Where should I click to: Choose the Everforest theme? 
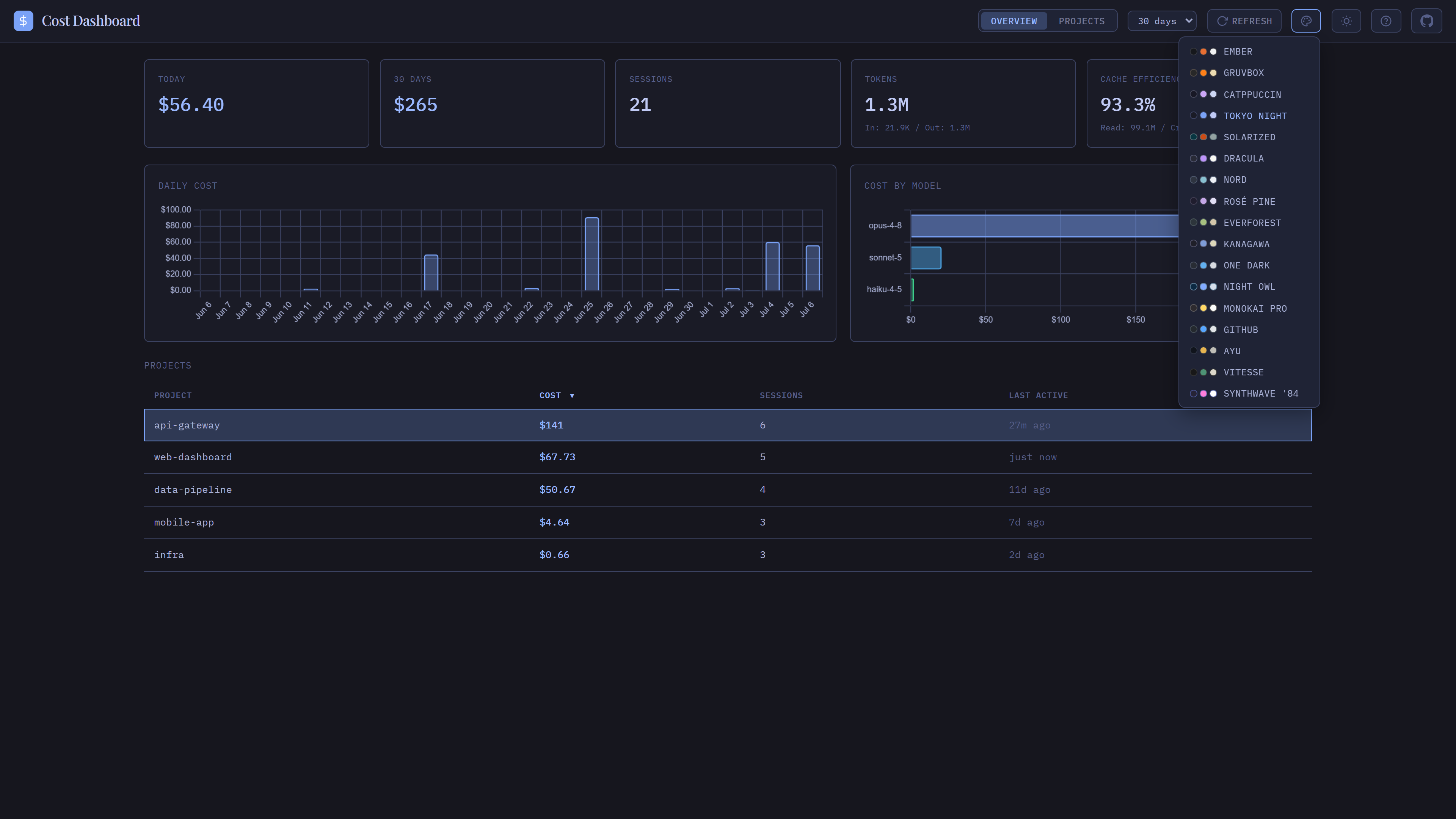(x=1249, y=223)
